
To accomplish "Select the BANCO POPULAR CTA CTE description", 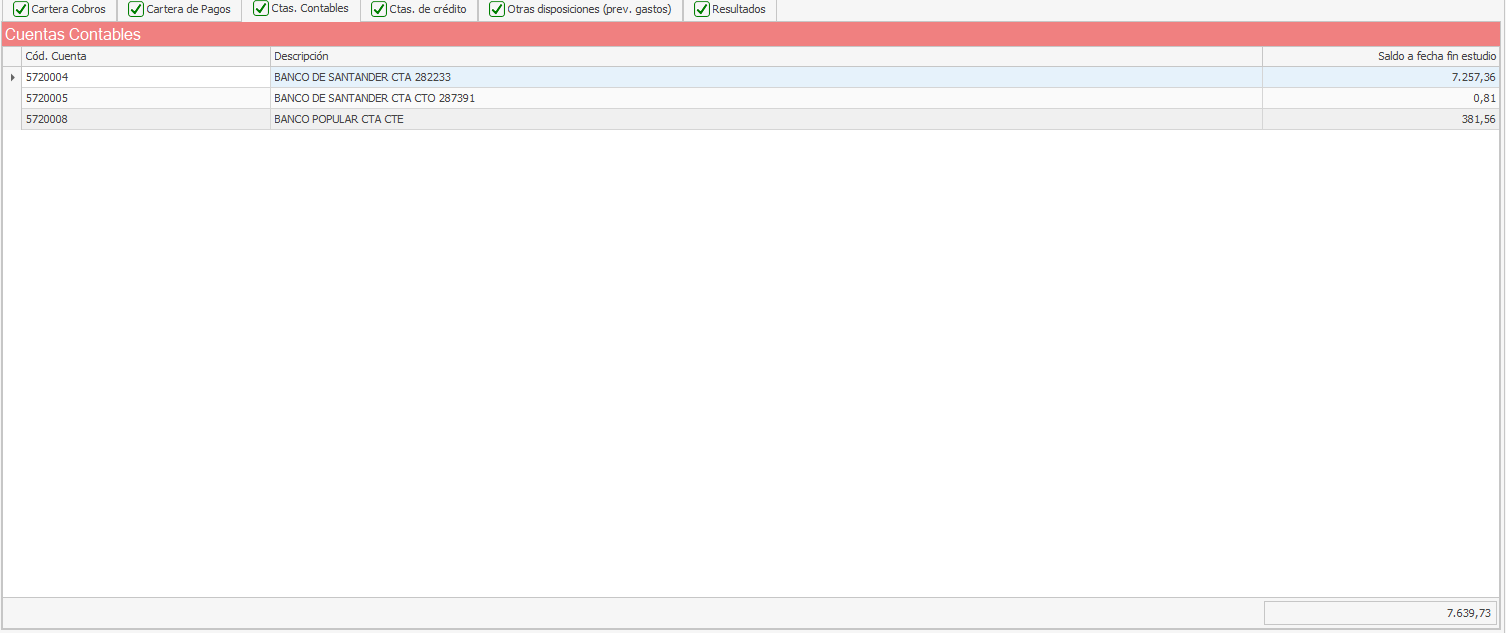I will 765,119.
